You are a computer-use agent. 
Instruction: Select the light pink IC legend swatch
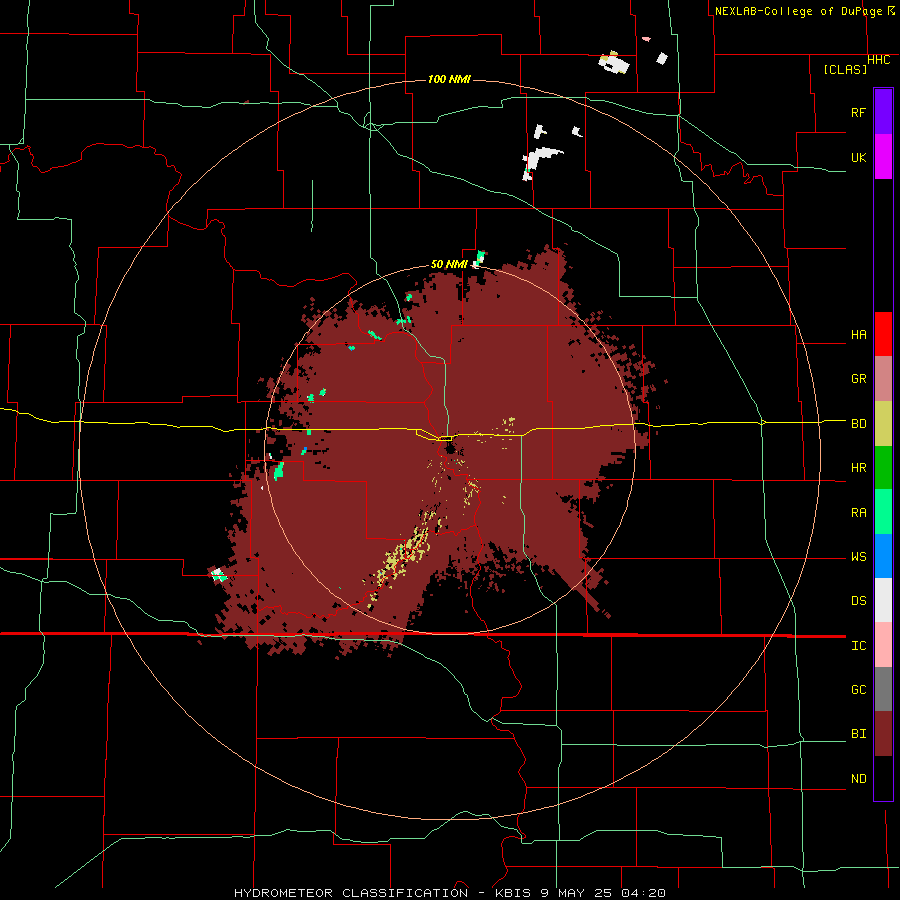883,645
